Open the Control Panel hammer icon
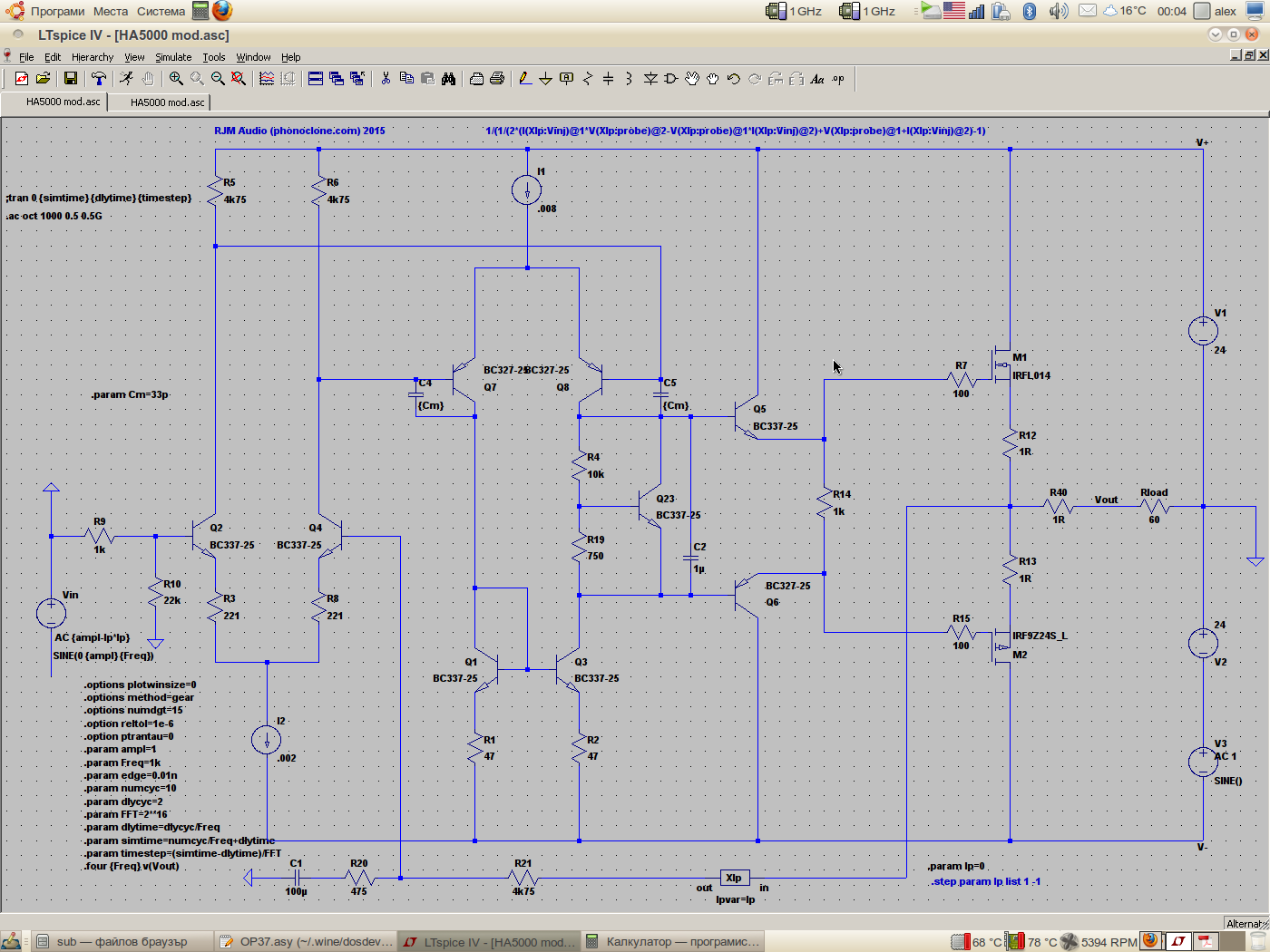The image size is (1270, 952). (98, 79)
